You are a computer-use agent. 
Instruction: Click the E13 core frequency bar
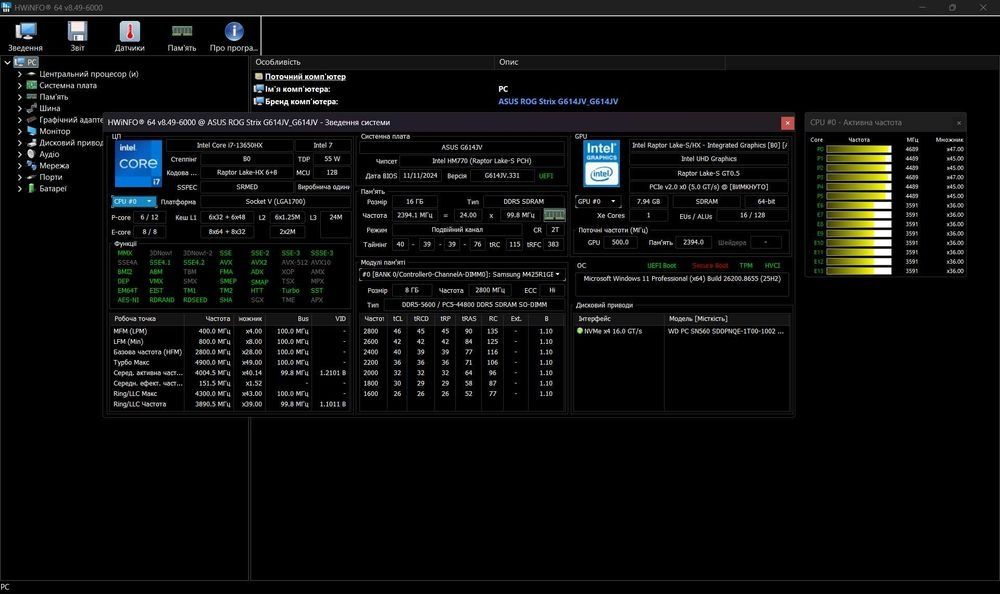click(858, 271)
